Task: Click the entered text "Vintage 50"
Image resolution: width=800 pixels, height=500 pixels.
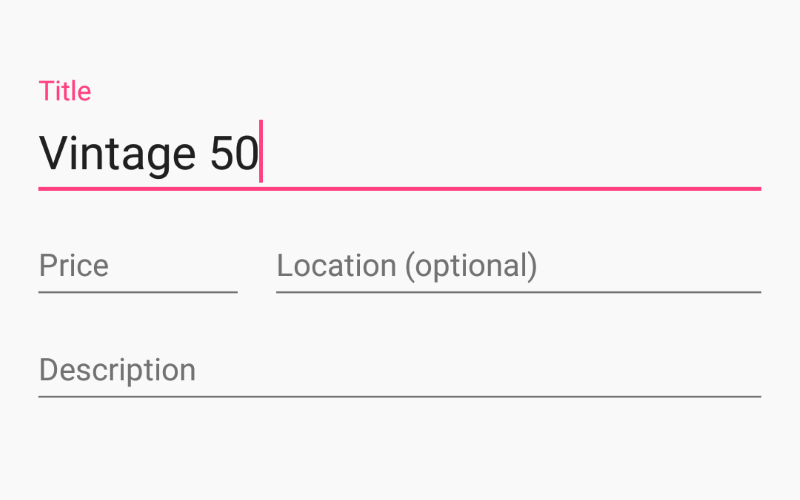Action: (148, 153)
